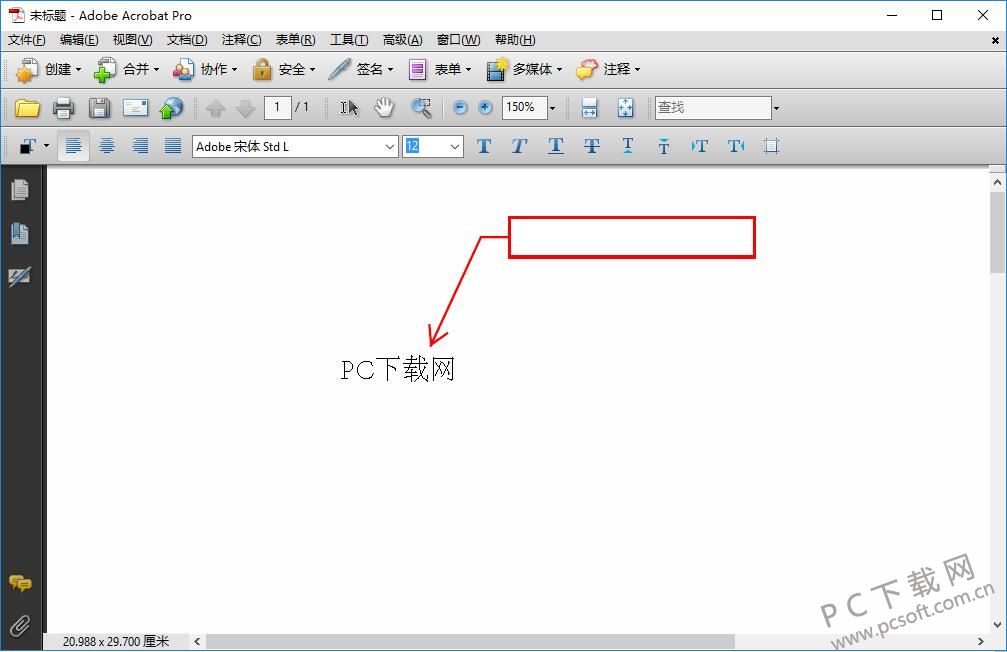Choose the Marquee Zoom tool
The height and width of the screenshot is (652, 1007).
click(x=421, y=107)
